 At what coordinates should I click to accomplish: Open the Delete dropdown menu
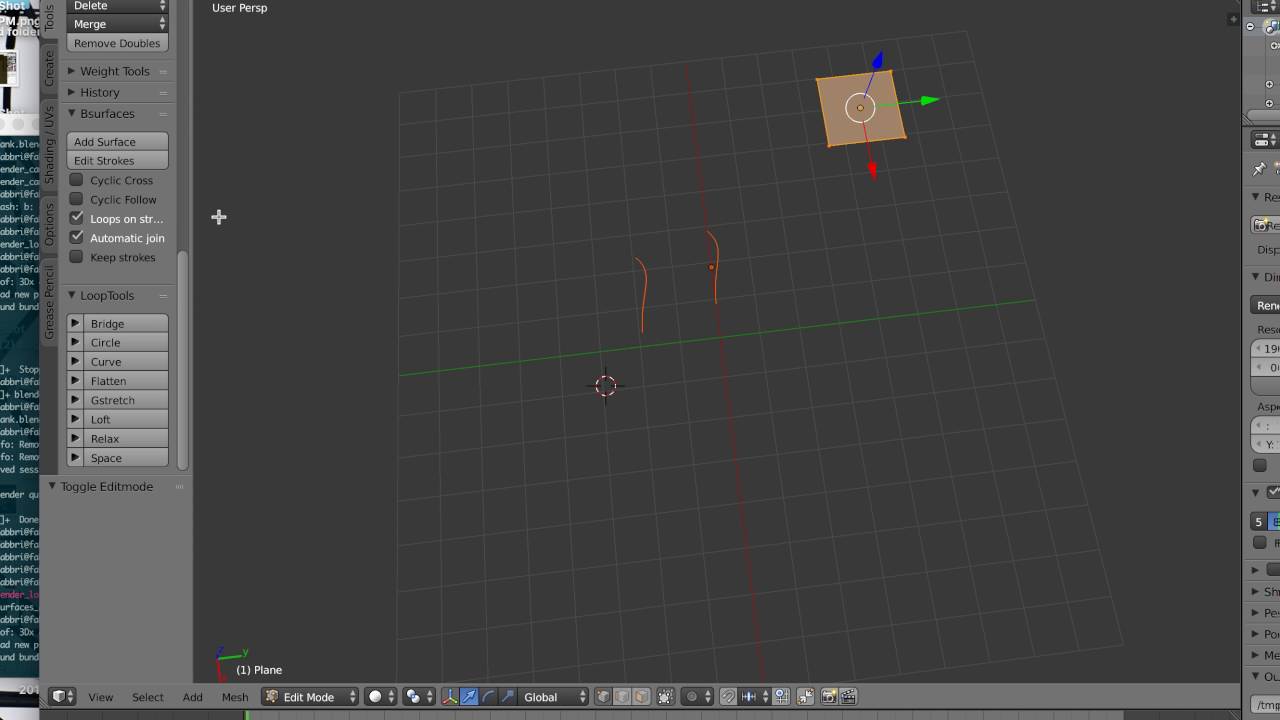[x=117, y=6]
